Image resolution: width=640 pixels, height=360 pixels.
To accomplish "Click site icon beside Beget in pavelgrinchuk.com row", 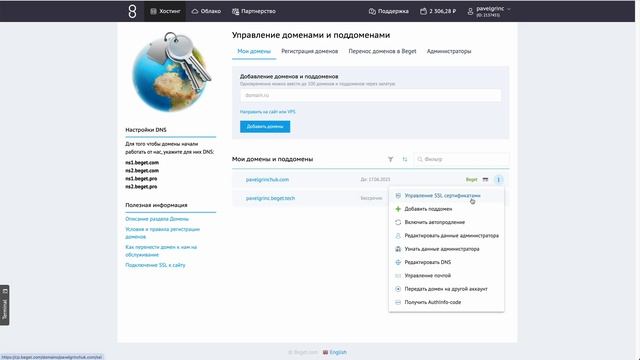I will pos(485,180).
